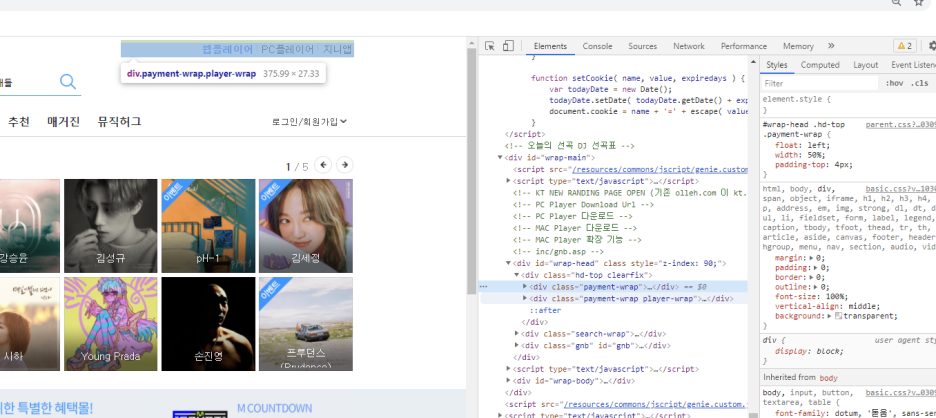Screen dimensions: 936x418
Task: Expand the div id="gnb" node
Action: click(517, 346)
